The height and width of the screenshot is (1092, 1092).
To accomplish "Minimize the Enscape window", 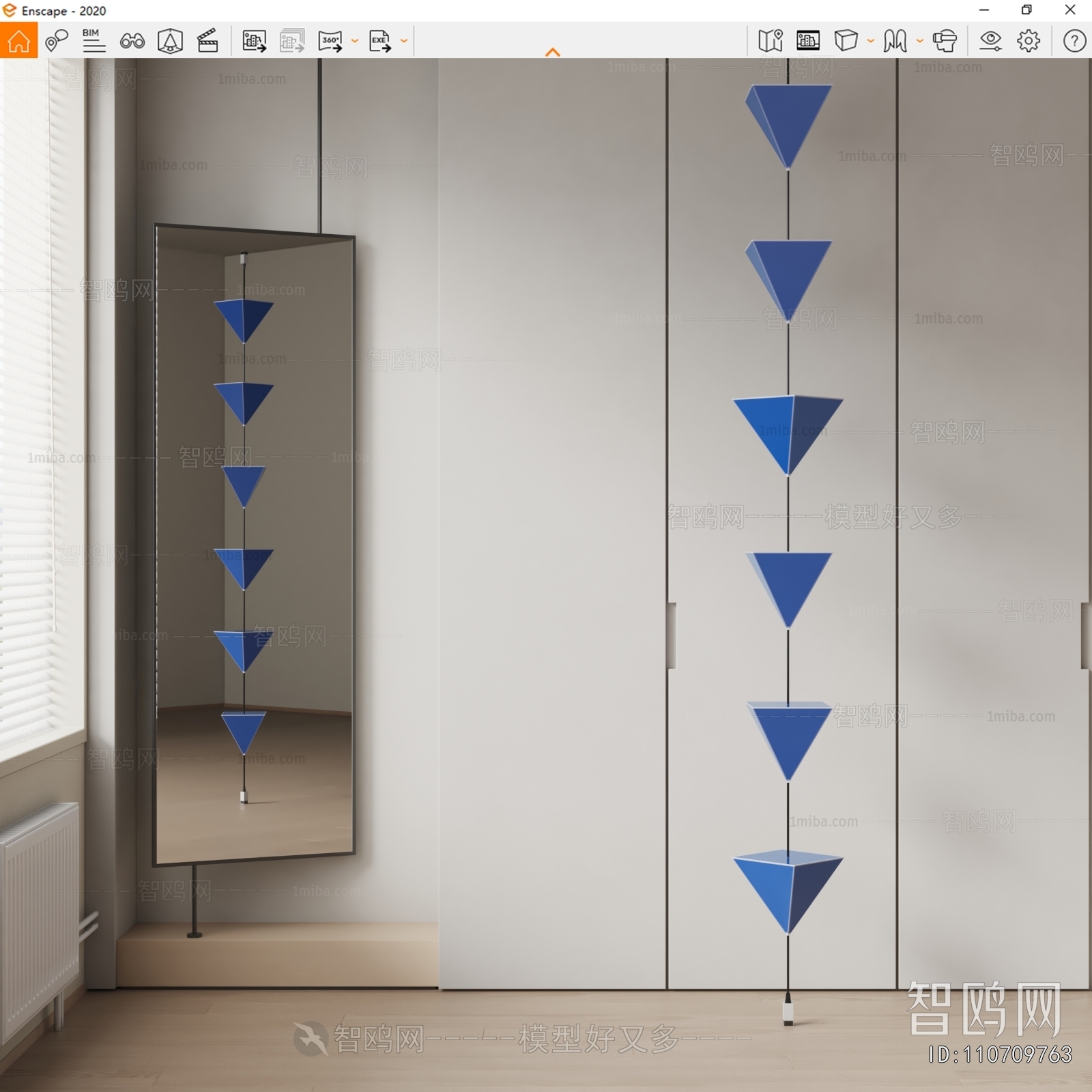I will [984, 10].
